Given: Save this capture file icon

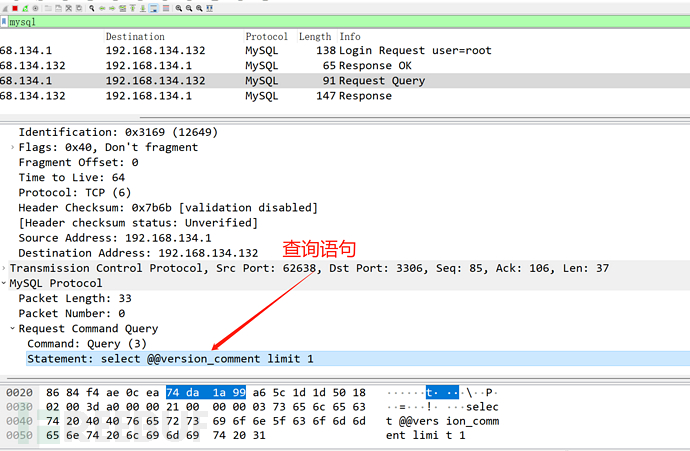Looking at the screenshot, I should 58,8.
